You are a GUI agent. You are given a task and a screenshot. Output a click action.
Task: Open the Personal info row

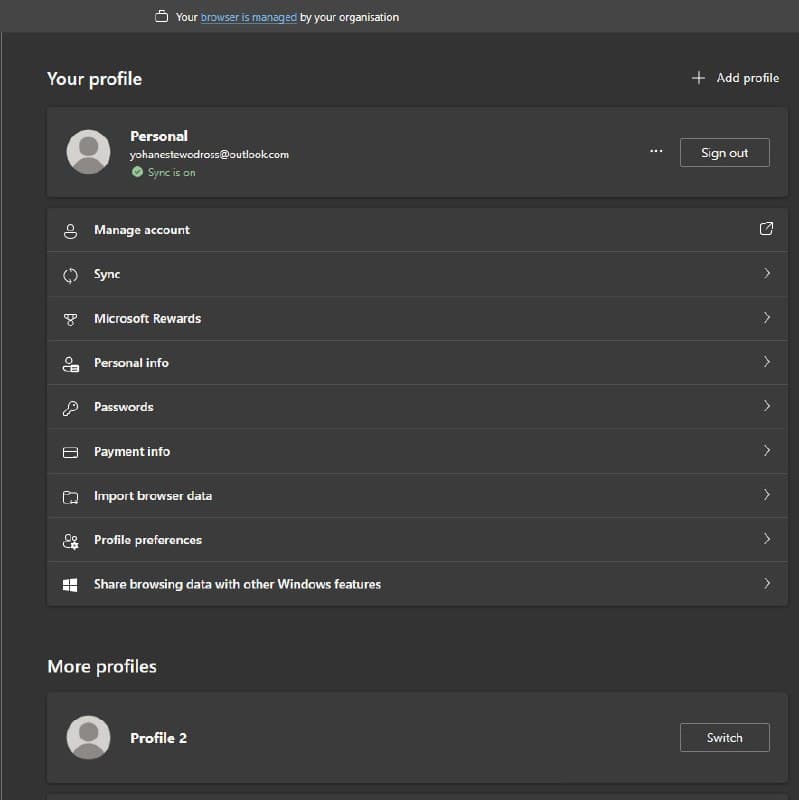tap(417, 363)
